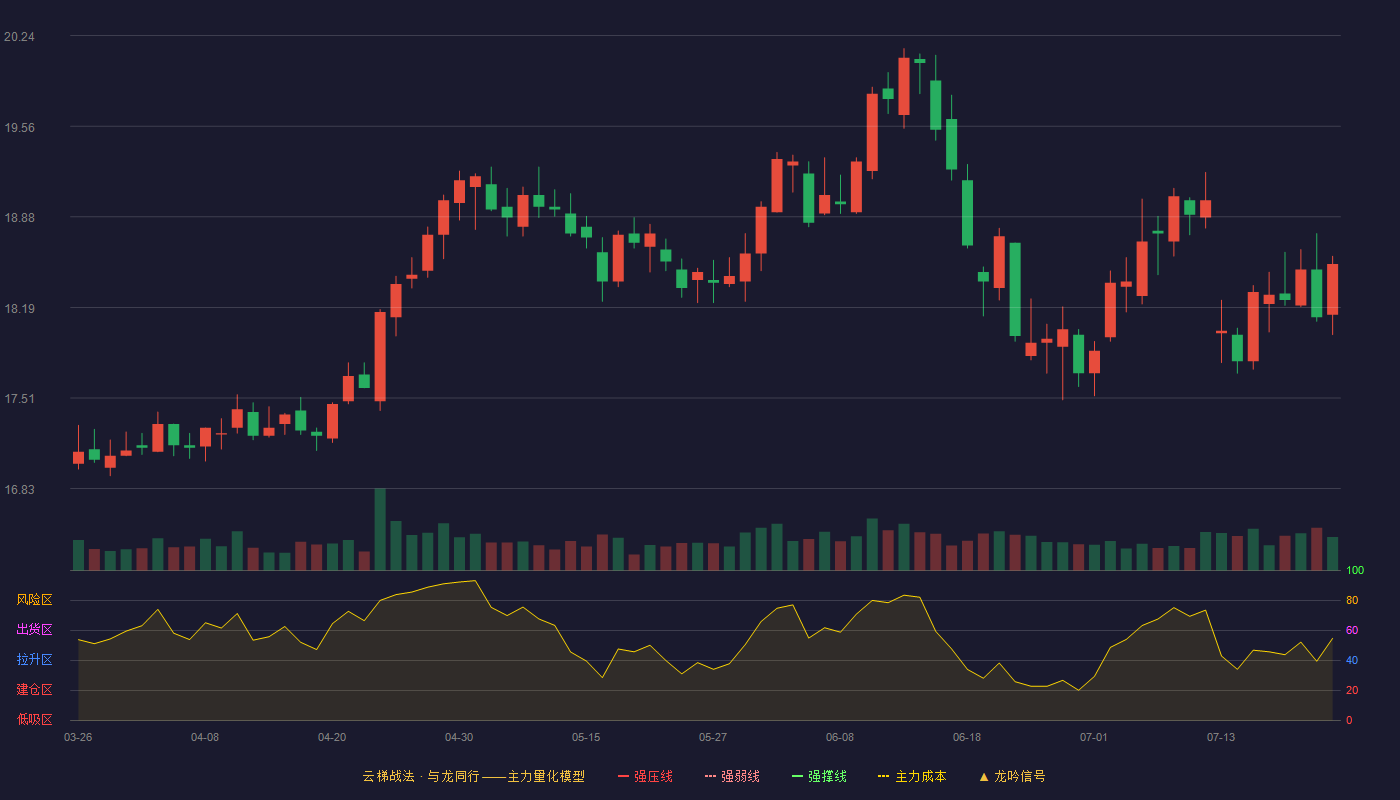Click the 16.83 price axis label
The image size is (1400, 800).
click(x=19, y=490)
